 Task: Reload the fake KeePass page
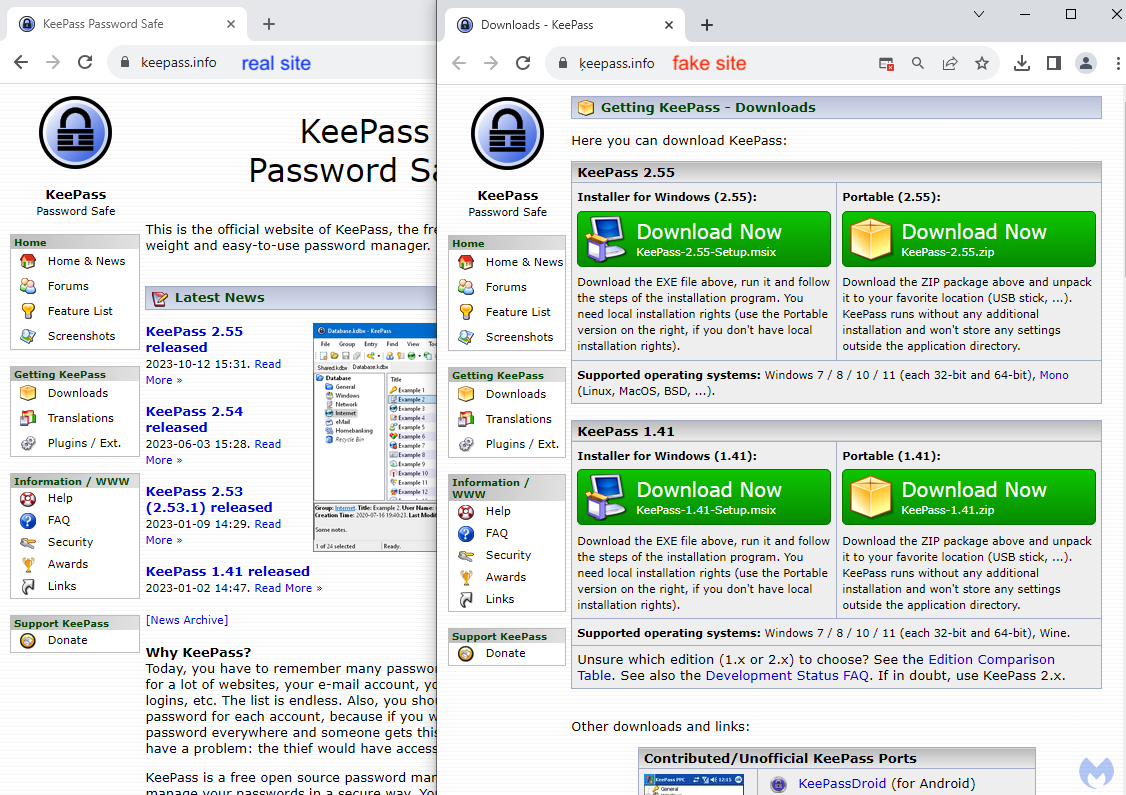pyautogui.click(x=523, y=62)
